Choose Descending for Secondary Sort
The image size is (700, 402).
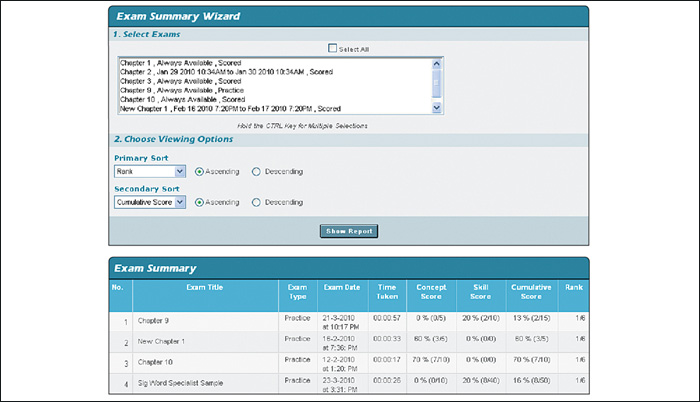[256, 202]
